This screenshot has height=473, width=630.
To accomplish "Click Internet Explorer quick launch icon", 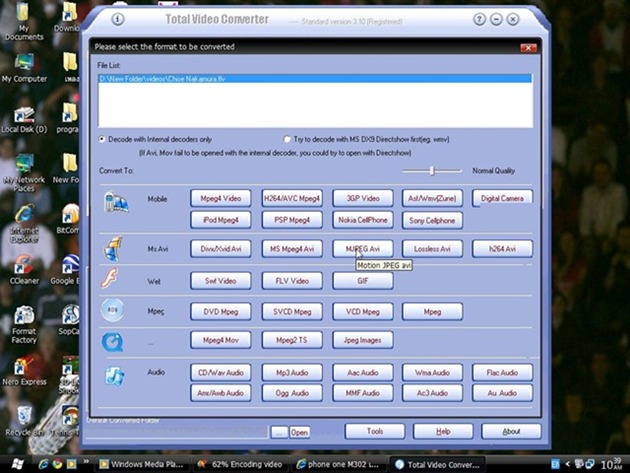I will [43, 464].
